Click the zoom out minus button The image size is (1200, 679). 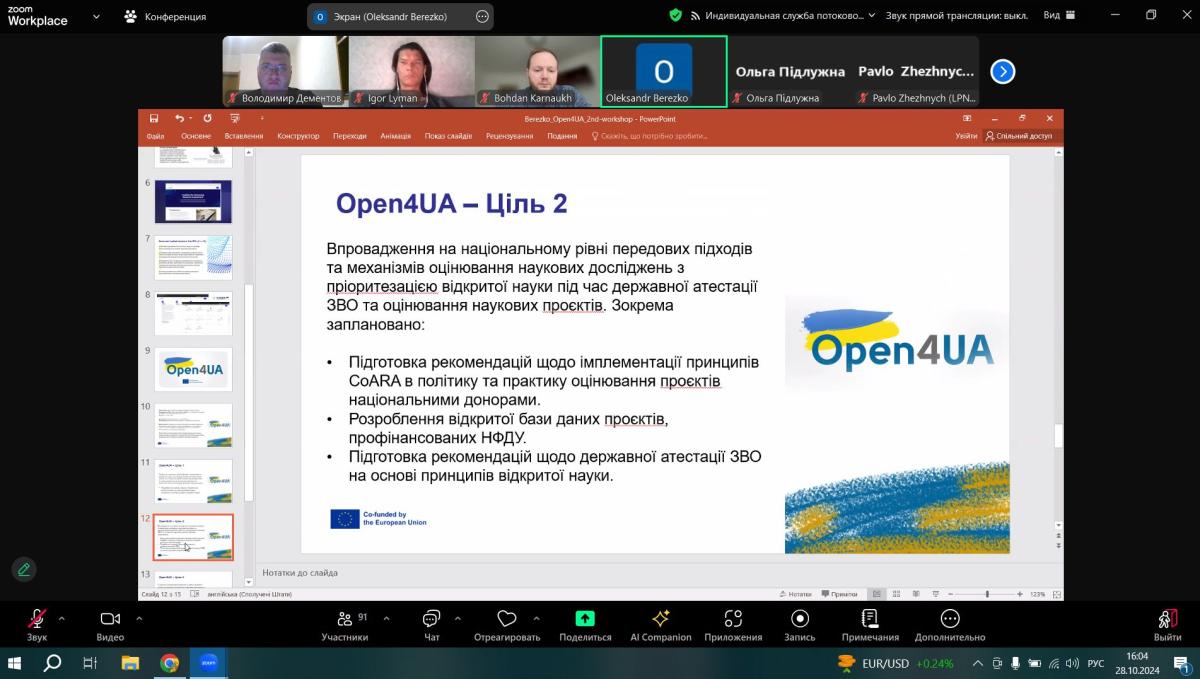(950, 594)
